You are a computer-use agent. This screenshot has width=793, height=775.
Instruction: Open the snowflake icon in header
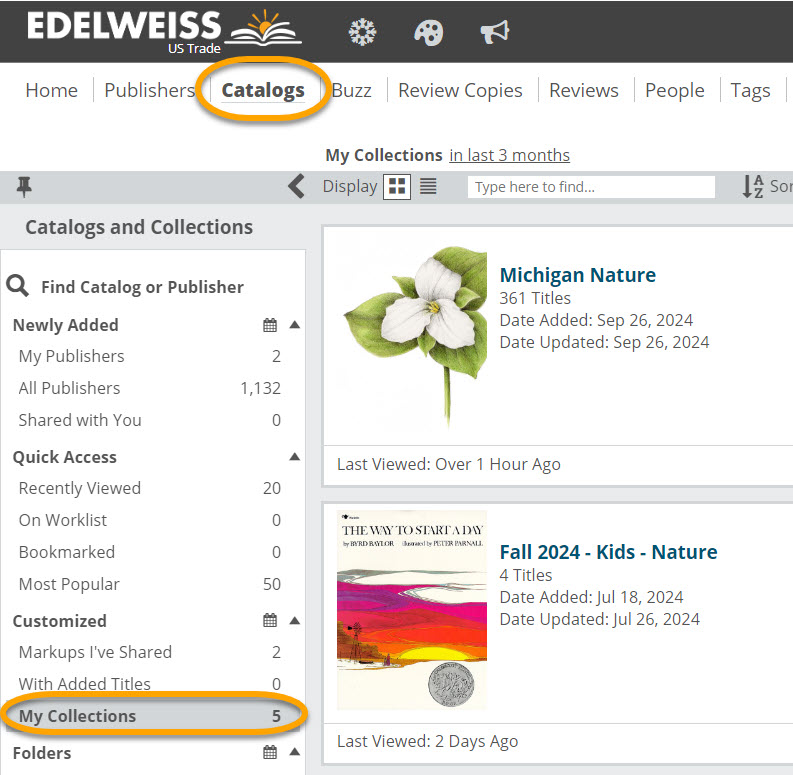(x=363, y=32)
